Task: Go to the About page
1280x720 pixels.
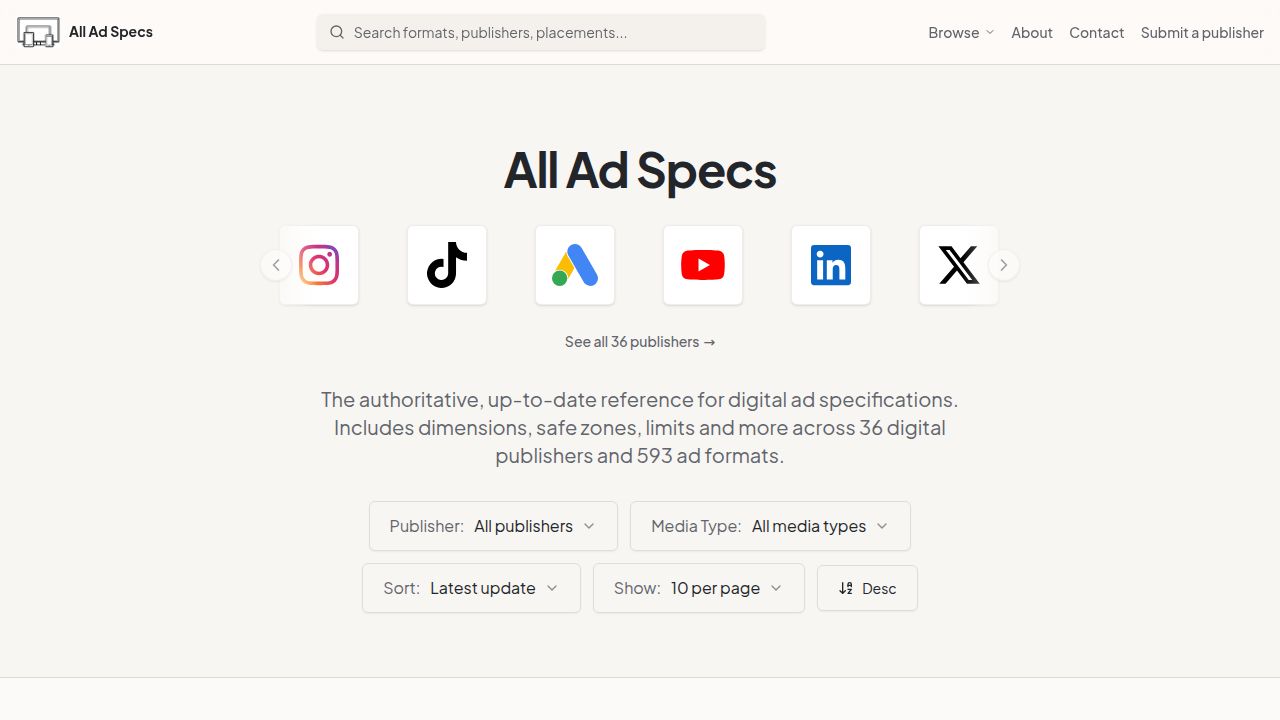Action: click(x=1032, y=32)
